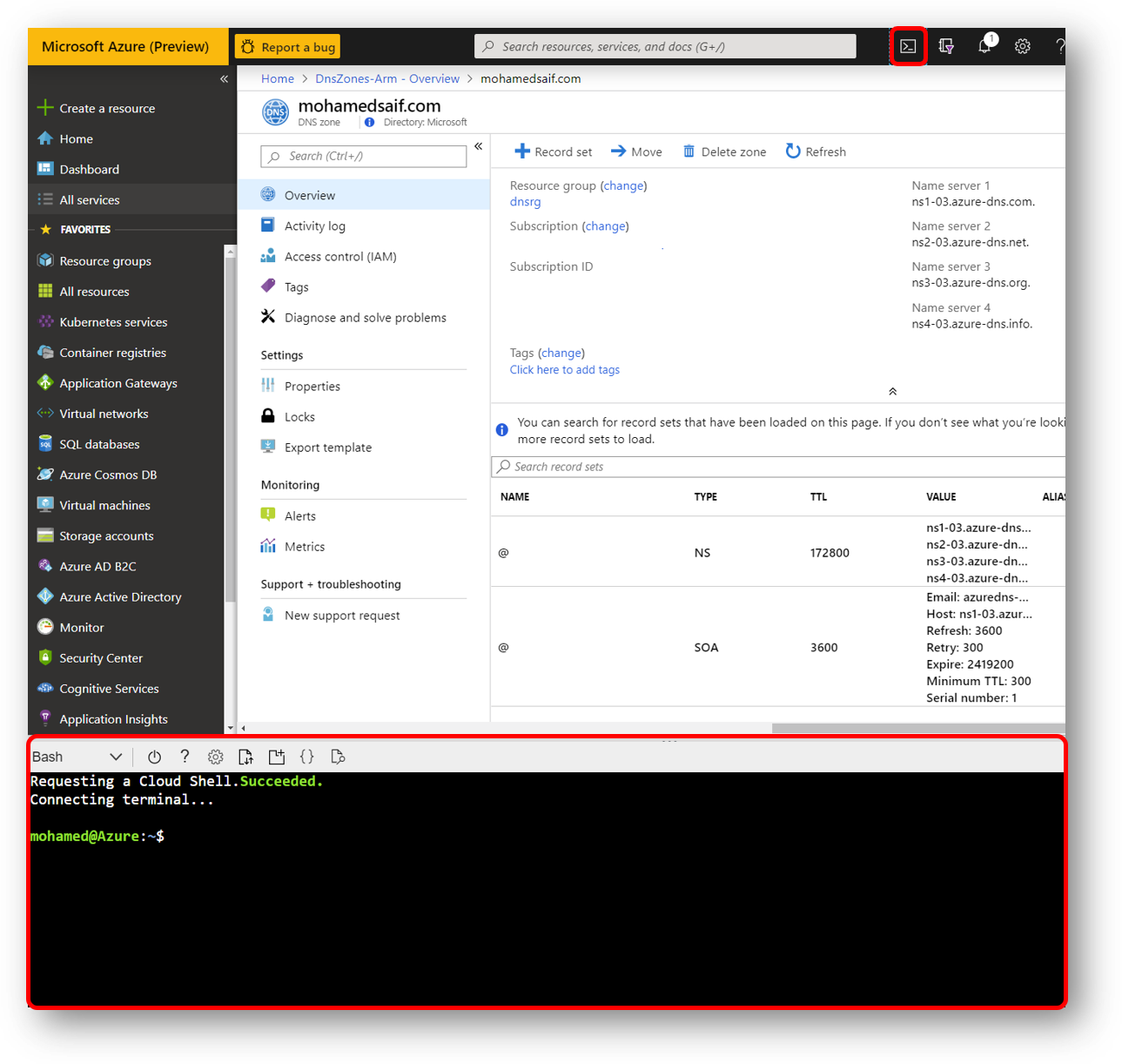Click the DnsZones-Arm - Overview breadcrumb
Image resolution: width=1122 pixels, height=1064 pixels.
click(x=387, y=78)
